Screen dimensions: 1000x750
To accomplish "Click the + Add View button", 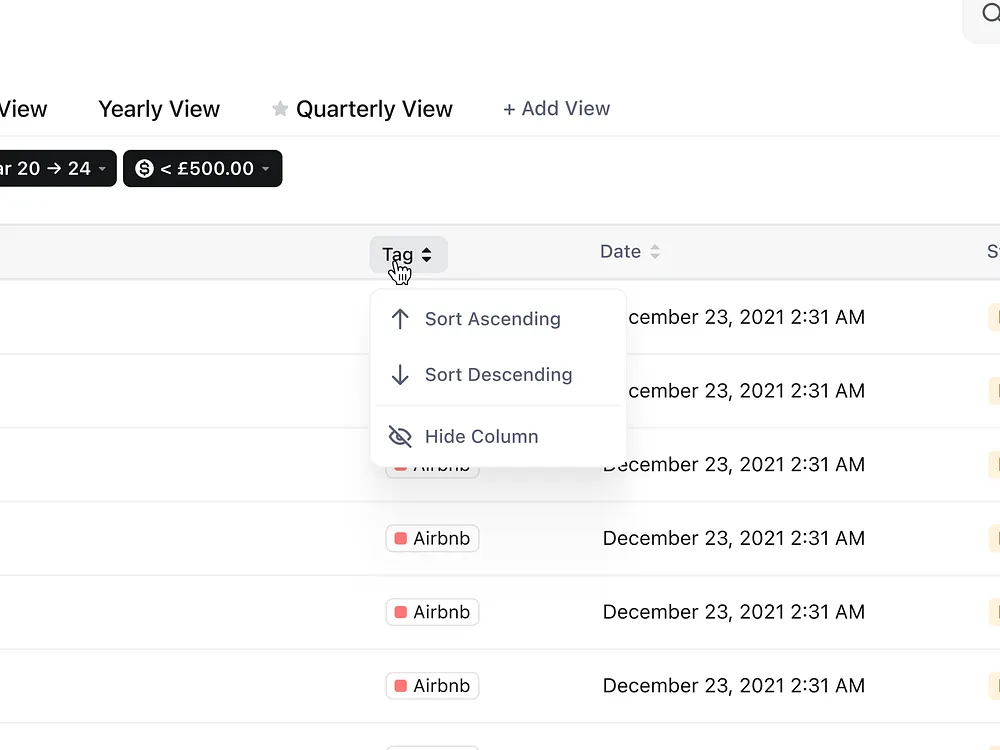I will pyautogui.click(x=556, y=109).
